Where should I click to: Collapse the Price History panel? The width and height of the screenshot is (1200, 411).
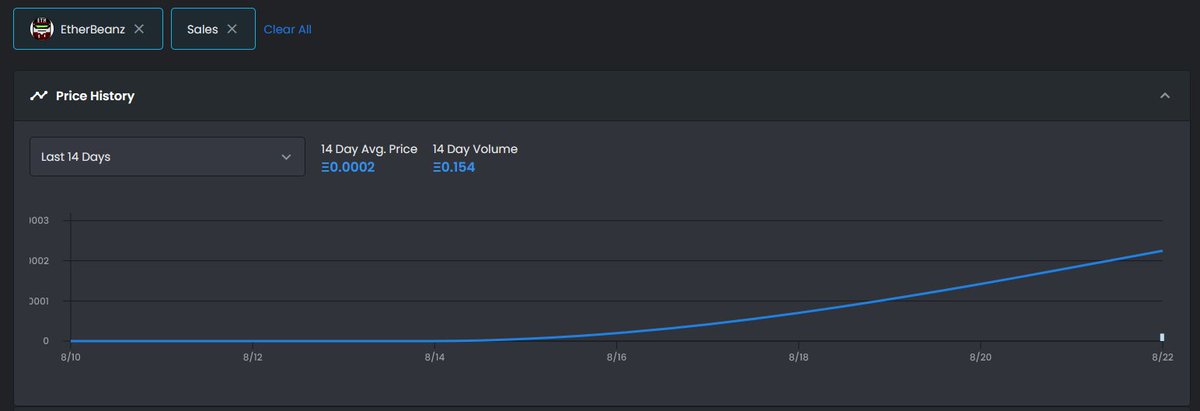[x=1165, y=96]
